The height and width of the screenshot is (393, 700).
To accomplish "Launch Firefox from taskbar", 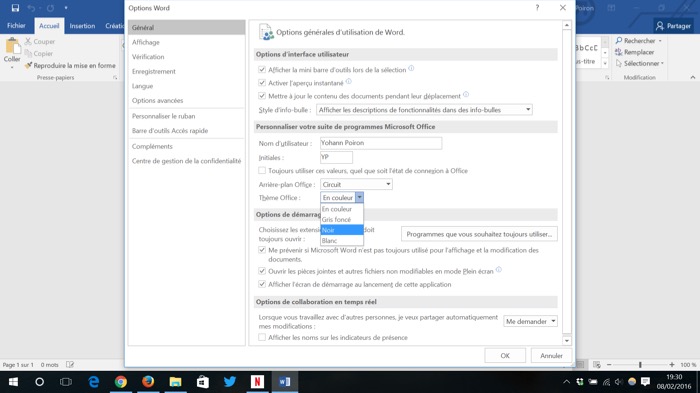I will [x=148, y=382].
